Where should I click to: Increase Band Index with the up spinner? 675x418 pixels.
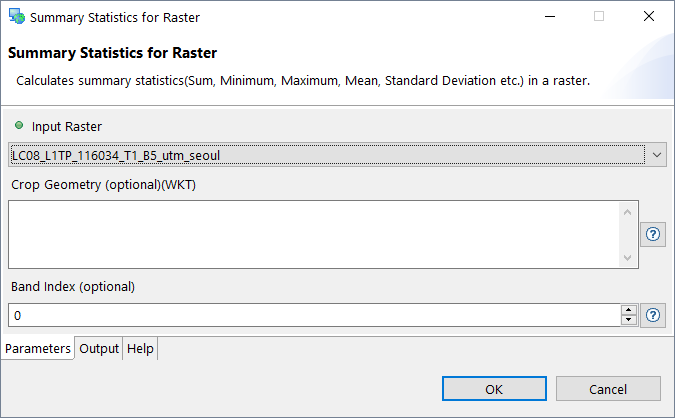click(x=628, y=310)
